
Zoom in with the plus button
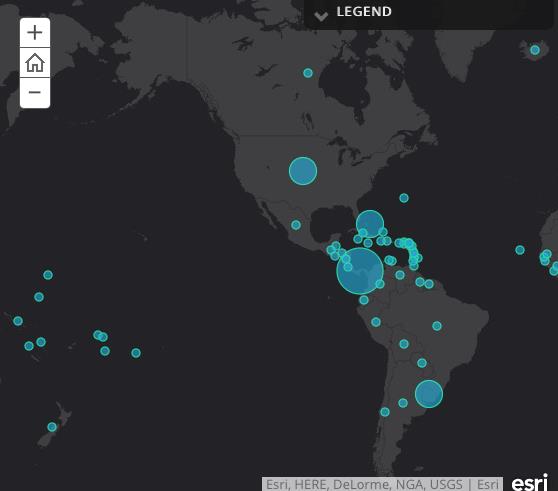click(35, 33)
